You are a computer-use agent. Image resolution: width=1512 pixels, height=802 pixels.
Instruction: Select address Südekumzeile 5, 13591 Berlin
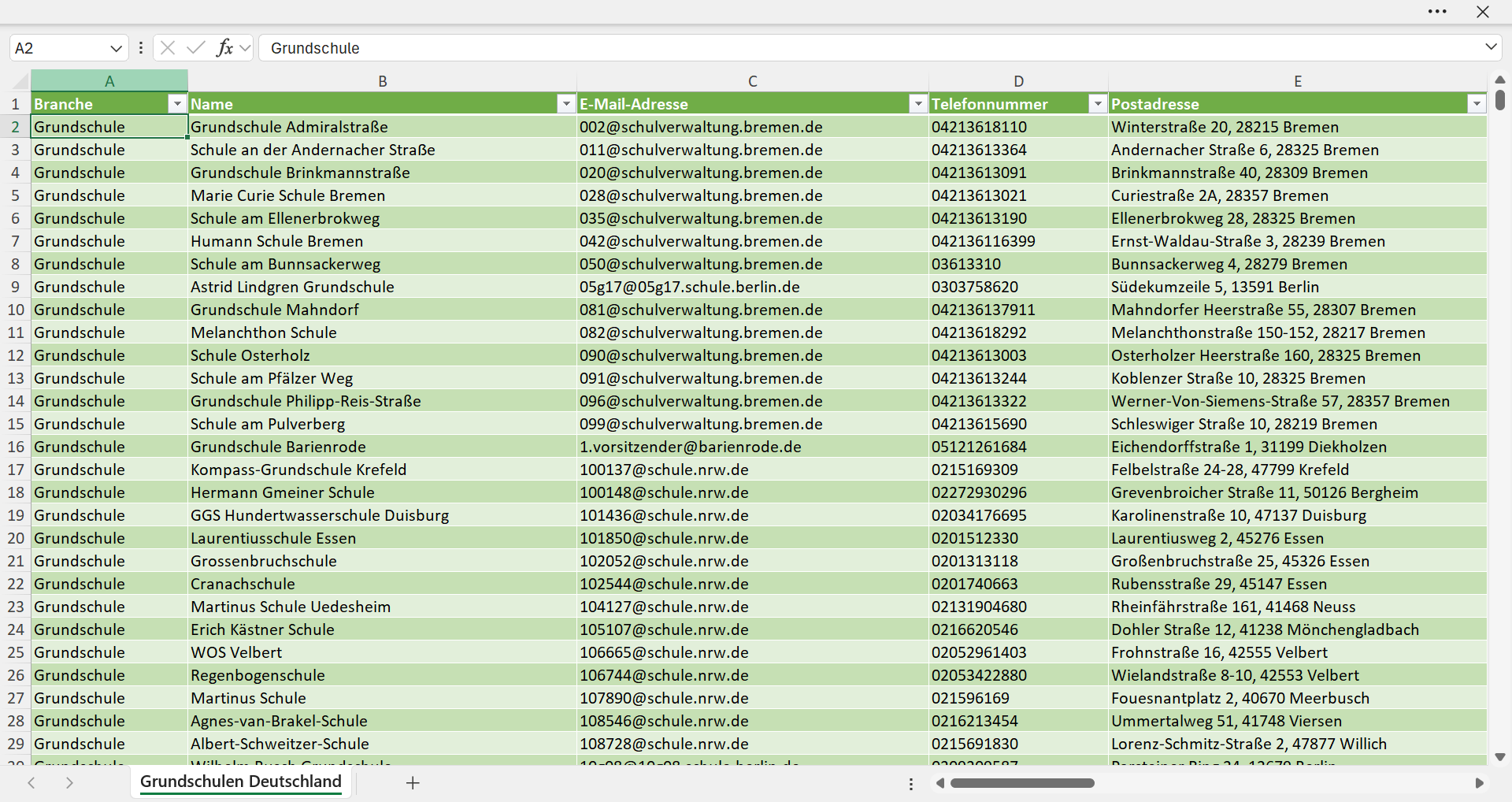pyautogui.click(x=1298, y=287)
